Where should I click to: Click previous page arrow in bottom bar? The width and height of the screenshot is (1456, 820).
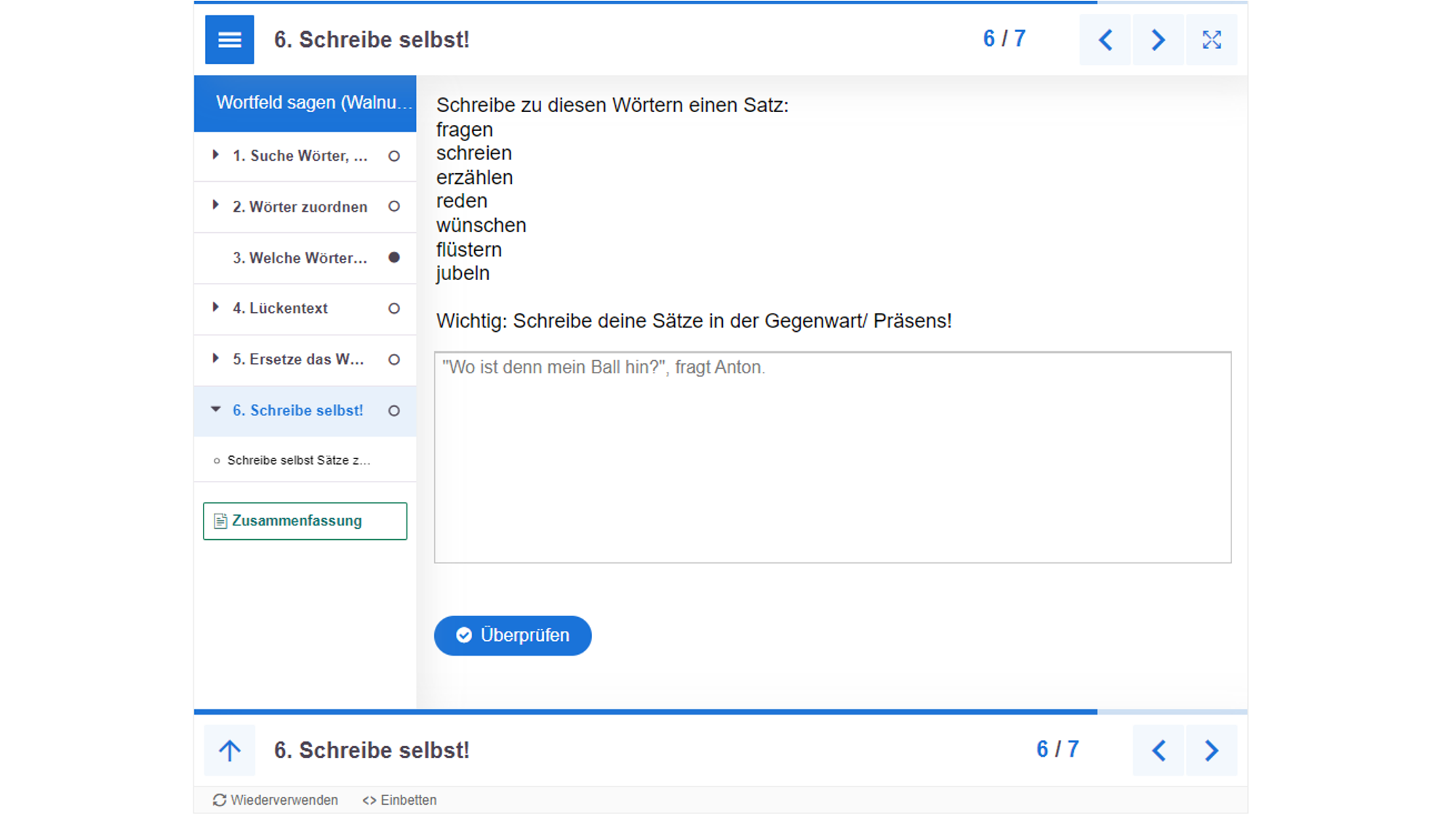[x=1158, y=750]
